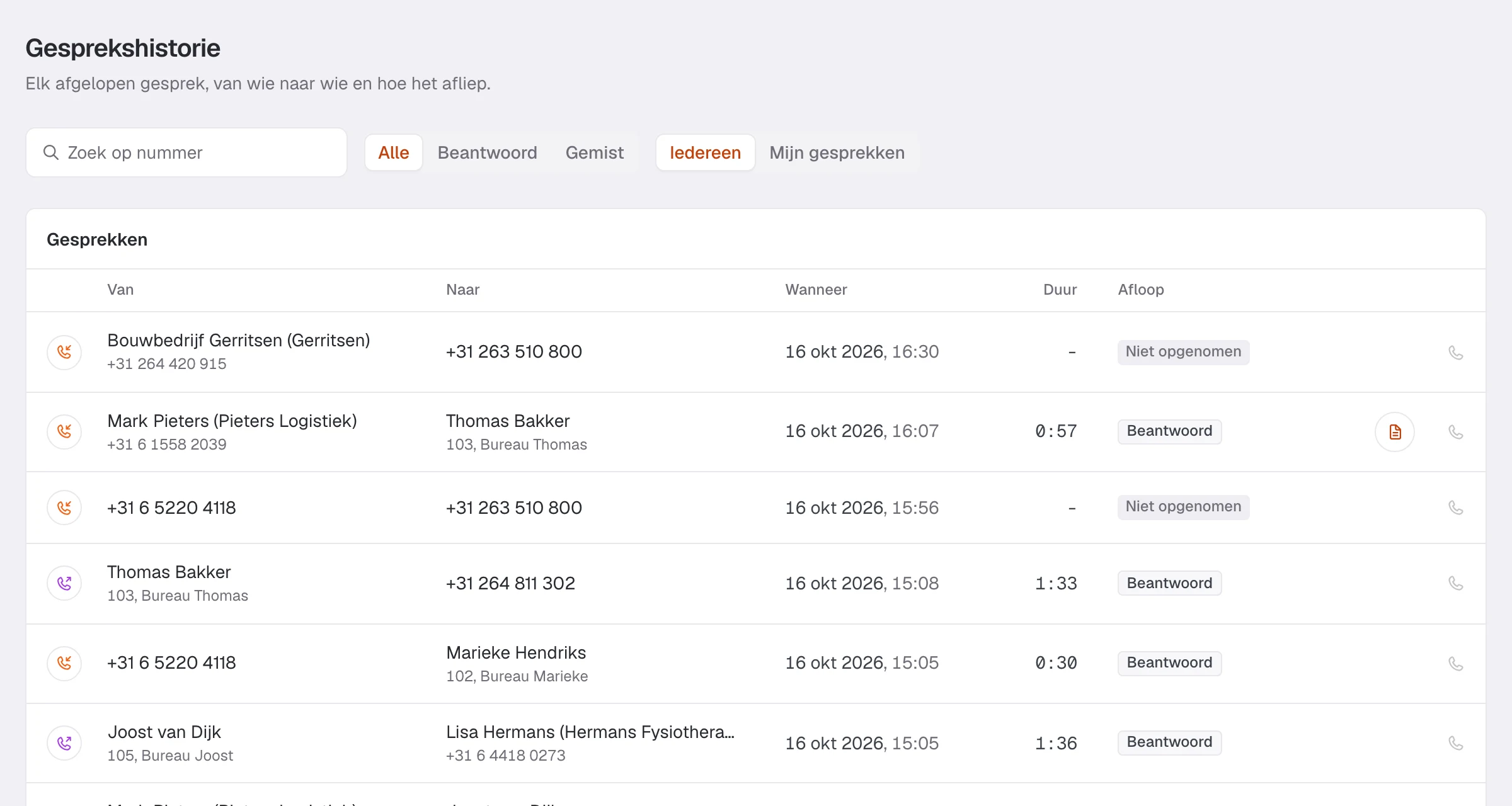The height and width of the screenshot is (806, 1512).
Task: Click the 0:57 duration value
Action: 1056,431
